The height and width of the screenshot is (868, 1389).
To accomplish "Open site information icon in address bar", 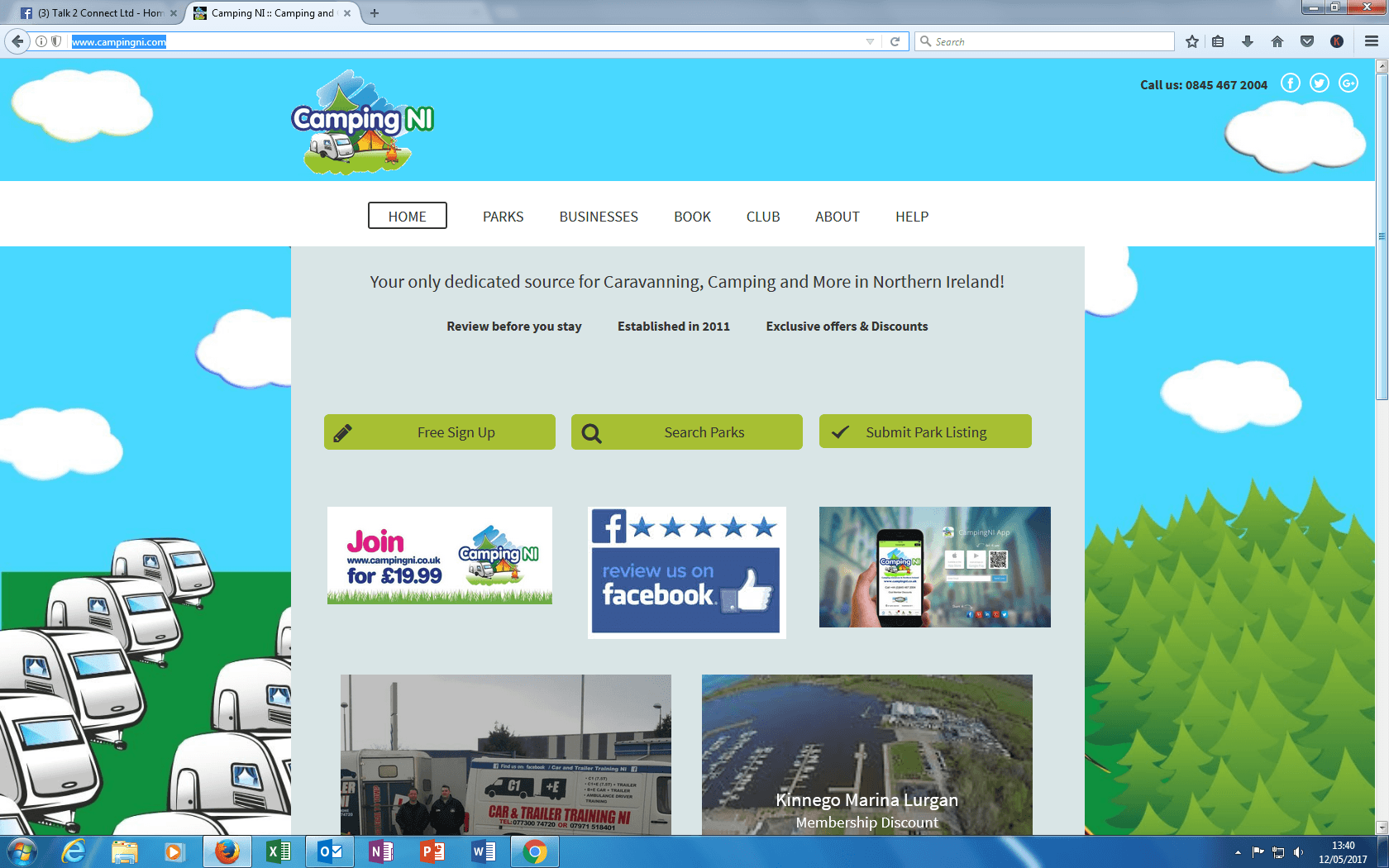I will coord(41,41).
